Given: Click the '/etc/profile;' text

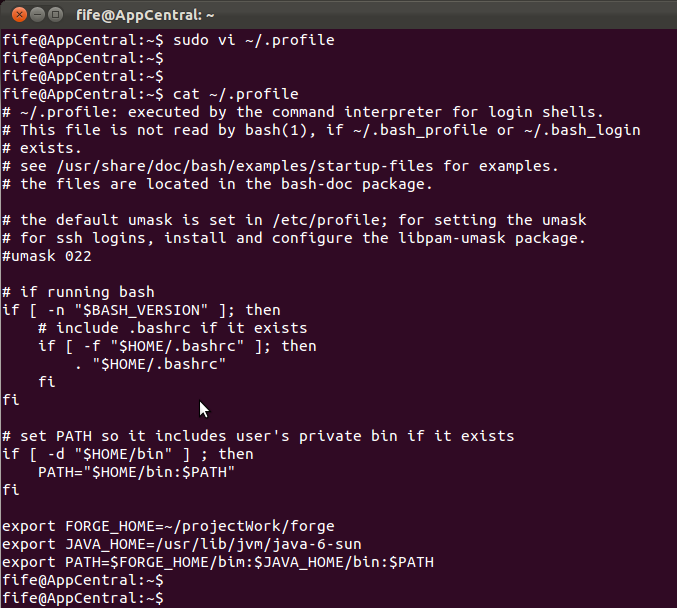Looking at the screenshot, I should (330, 220).
